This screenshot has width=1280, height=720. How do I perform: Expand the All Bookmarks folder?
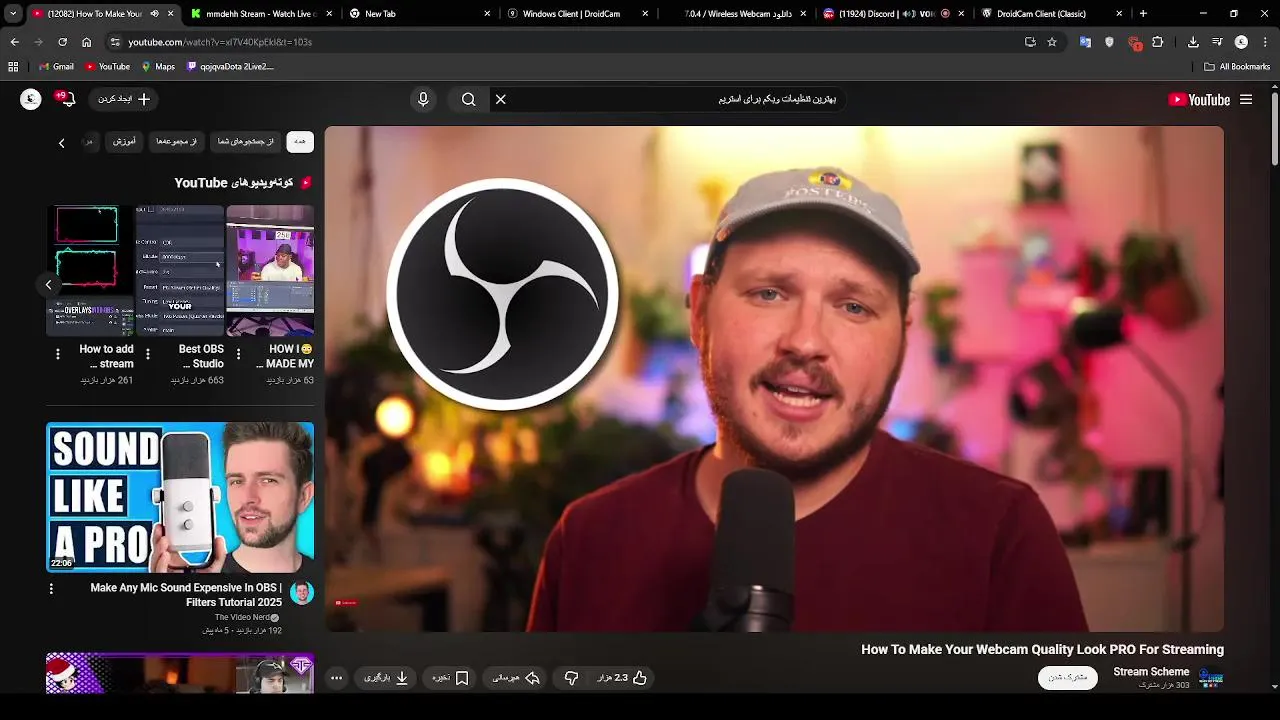click(x=1237, y=67)
